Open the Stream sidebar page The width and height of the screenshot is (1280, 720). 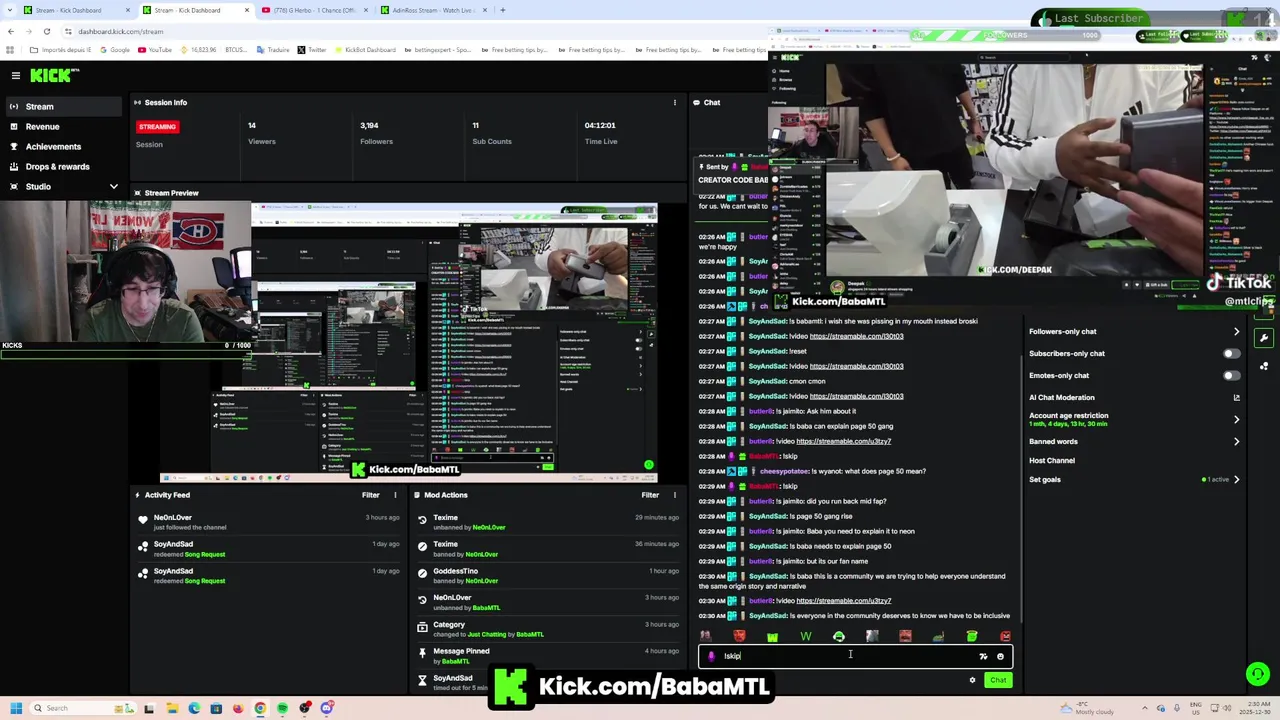(x=65, y=106)
